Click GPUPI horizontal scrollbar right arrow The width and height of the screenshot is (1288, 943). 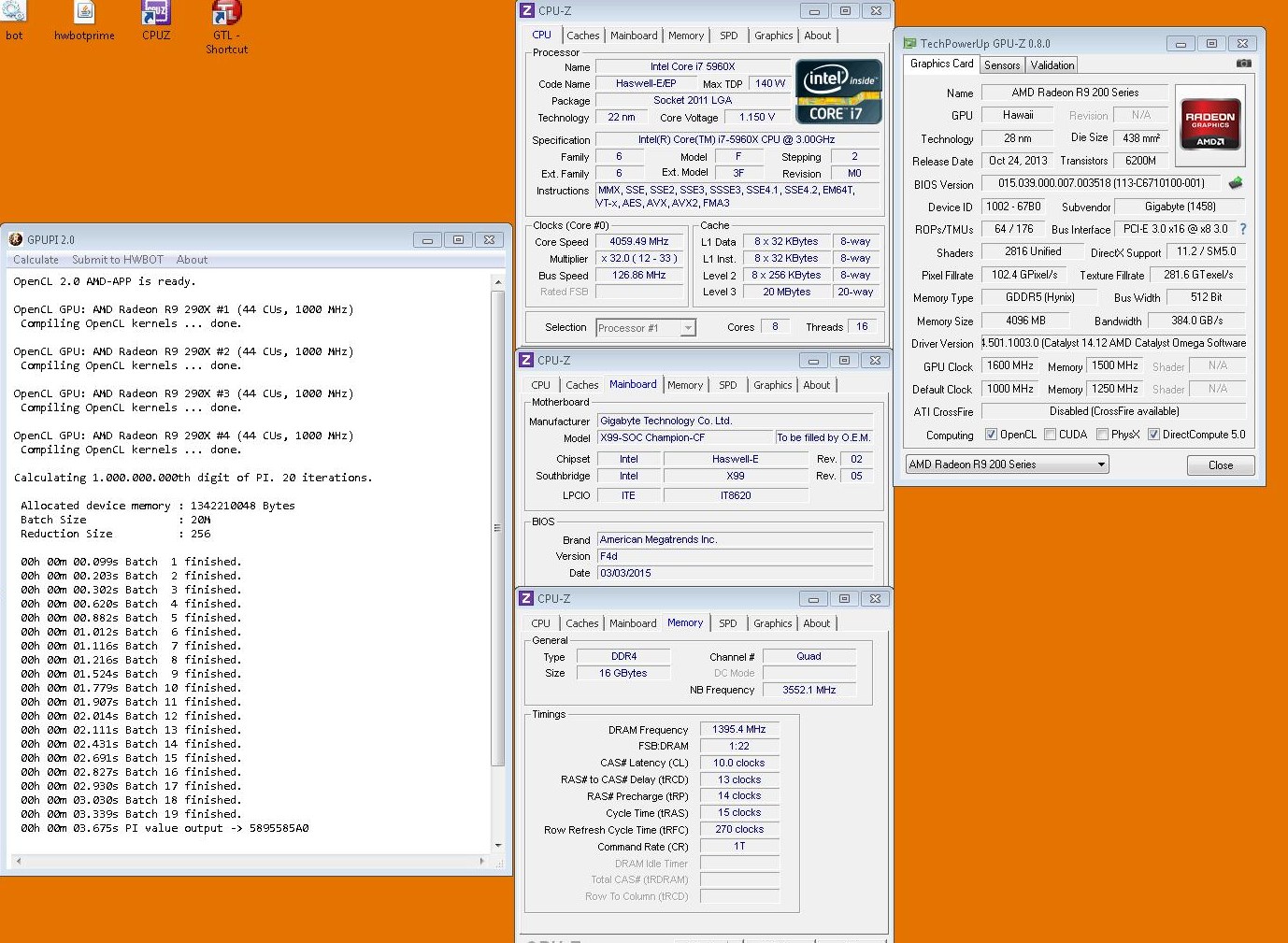pyautogui.click(x=482, y=861)
